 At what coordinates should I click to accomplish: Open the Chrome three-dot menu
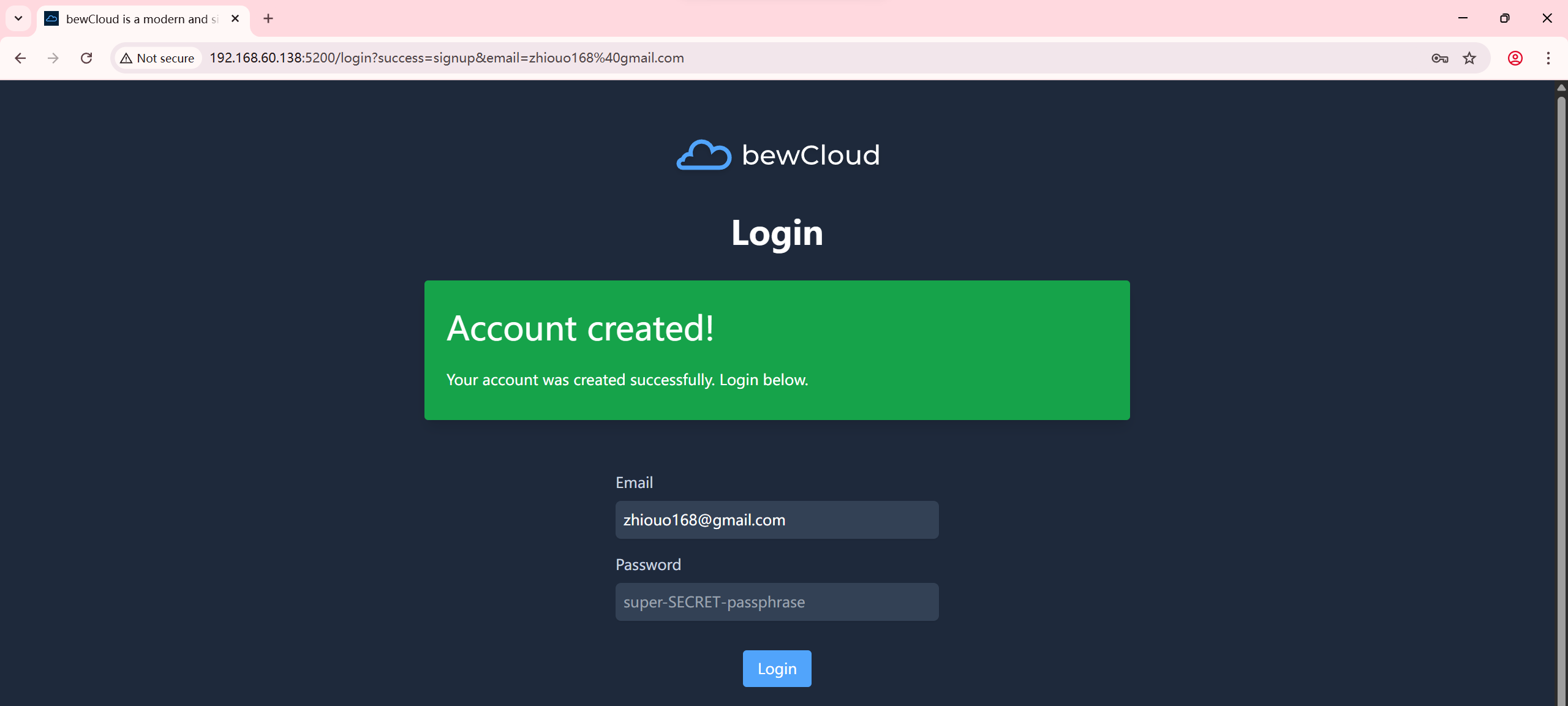pyautogui.click(x=1548, y=58)
